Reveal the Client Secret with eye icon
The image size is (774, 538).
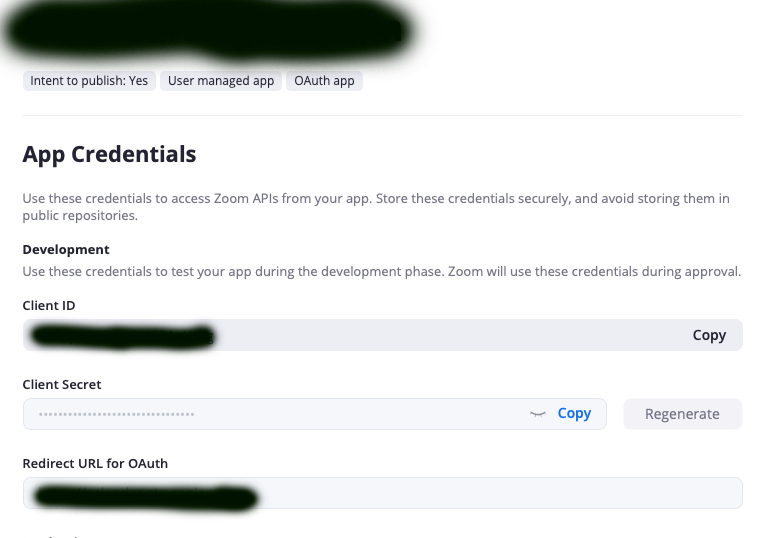pos(538,414)
